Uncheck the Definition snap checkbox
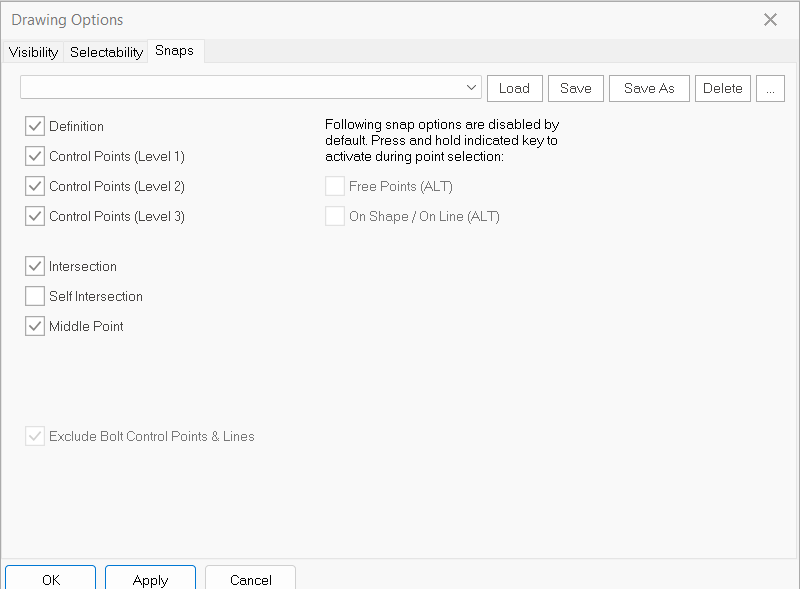Screen dimensions: 800x589 [x=35, y=126]
